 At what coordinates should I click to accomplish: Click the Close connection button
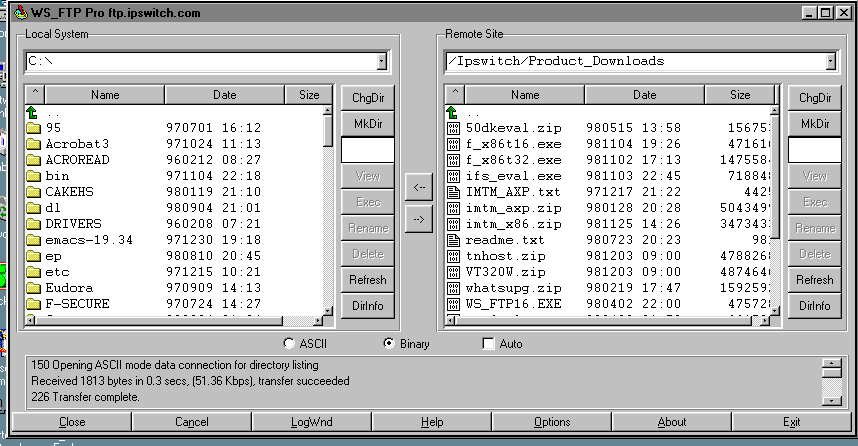click(72, 422)
